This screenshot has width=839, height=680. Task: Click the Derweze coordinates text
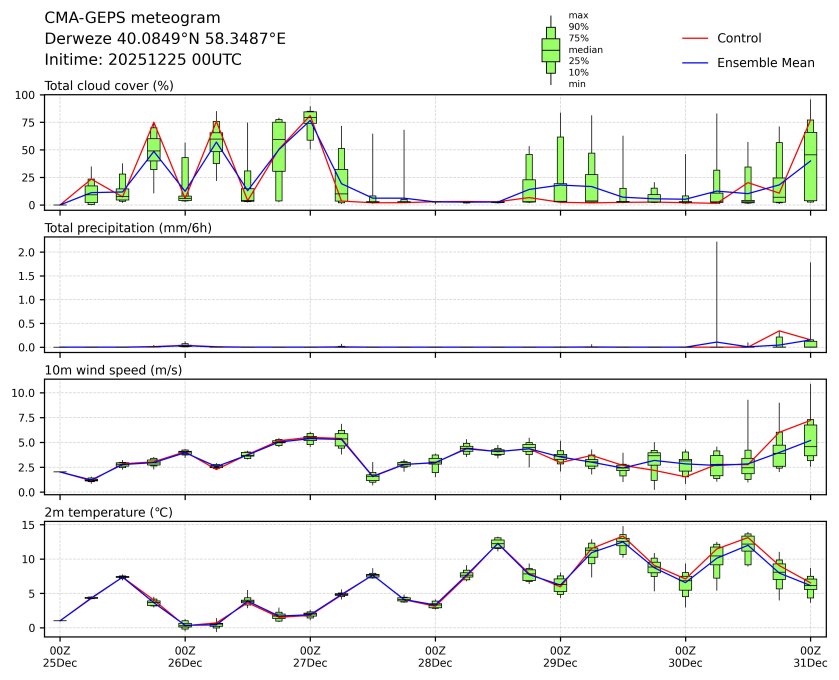coord(165,38)
